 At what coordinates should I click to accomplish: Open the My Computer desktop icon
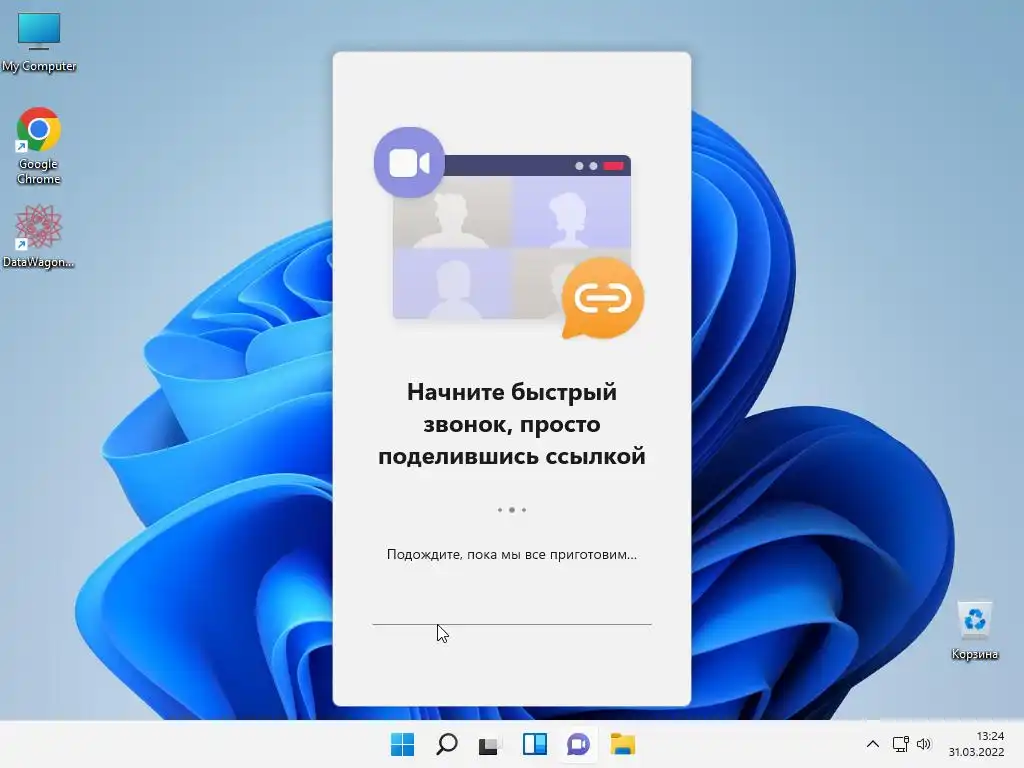[x=39, y=41]
